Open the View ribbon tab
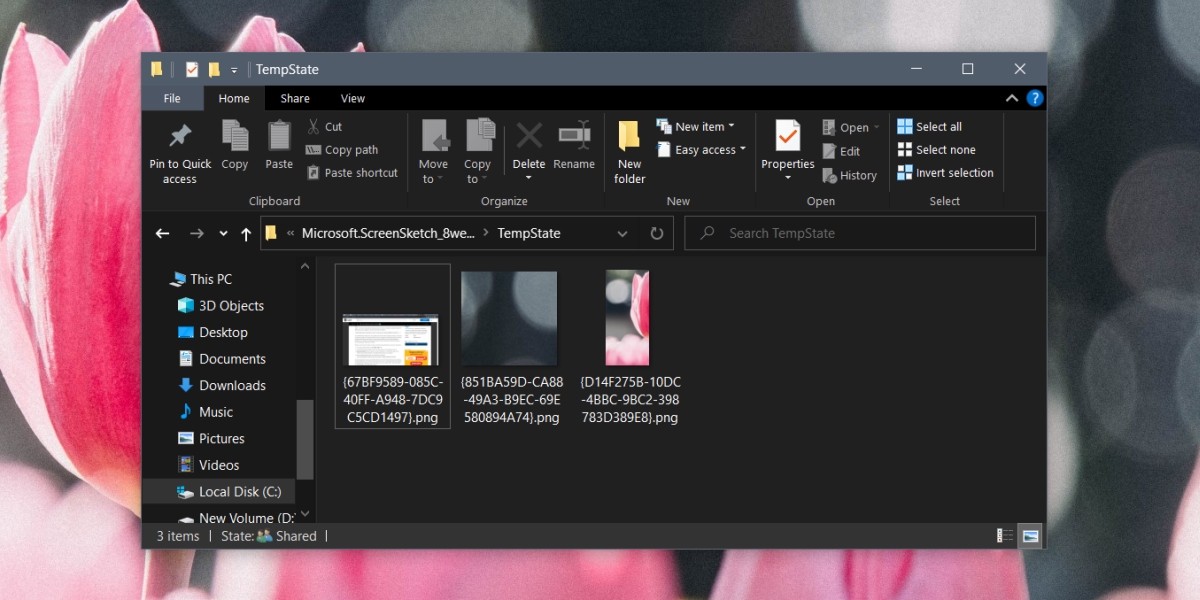This screenshot has width=1200, height=600. [352, 98]
